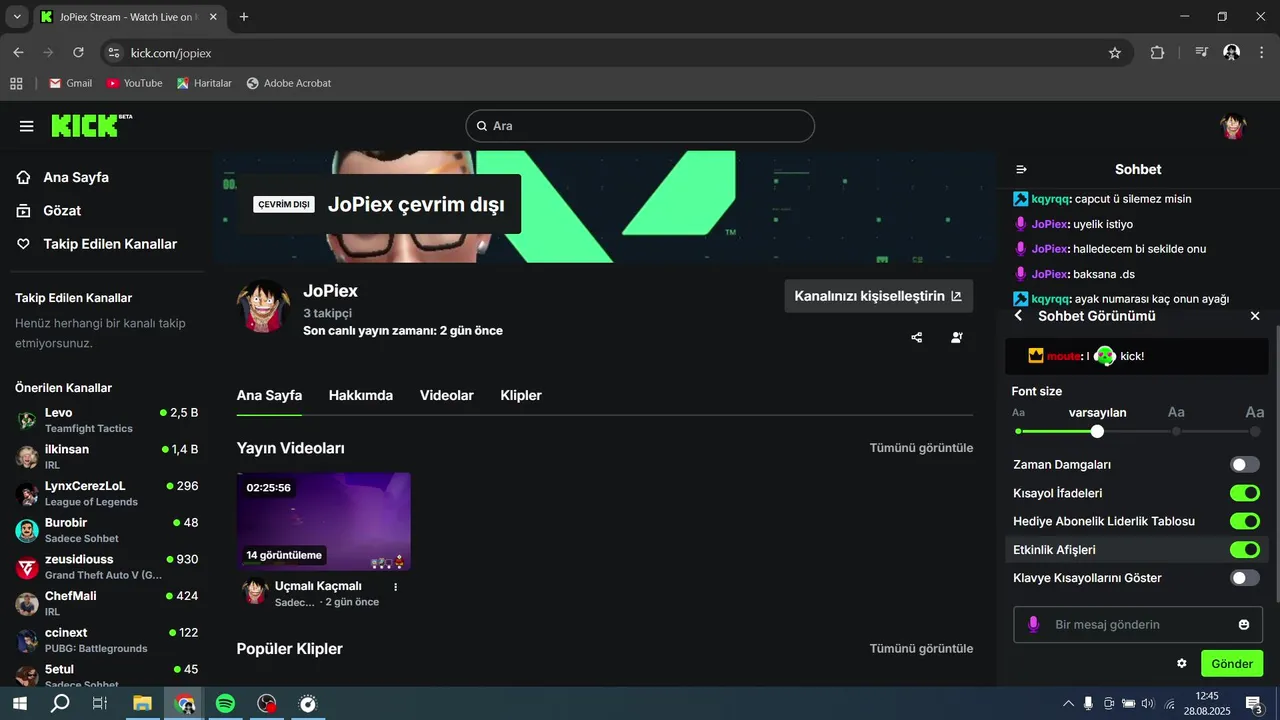
Task: Click the share icon under channel button
Action: [917, 338]
